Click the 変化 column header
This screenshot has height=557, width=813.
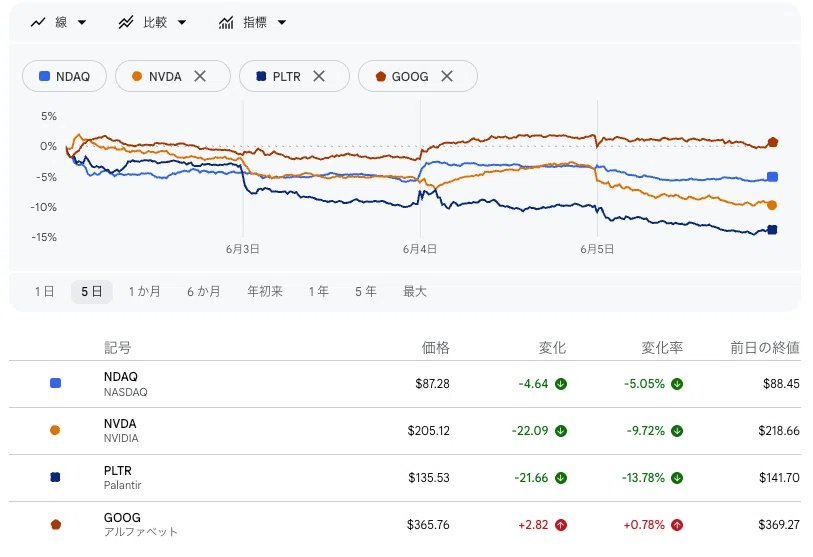click(552, 347)
